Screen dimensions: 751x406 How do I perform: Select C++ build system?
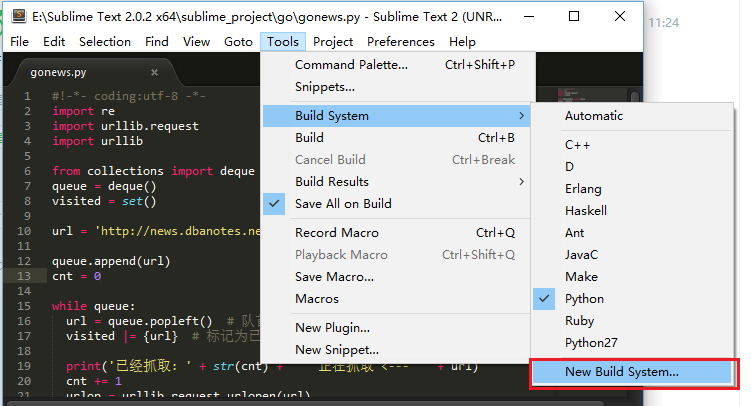(x=632, y=145)
